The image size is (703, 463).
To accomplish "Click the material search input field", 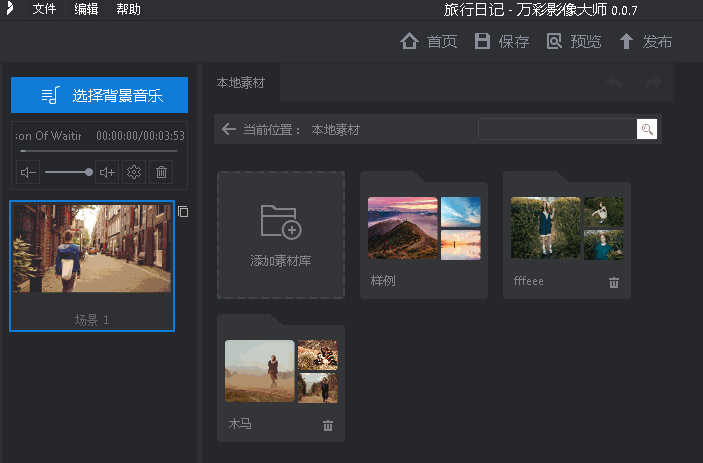I will click(x=557, y=129).
